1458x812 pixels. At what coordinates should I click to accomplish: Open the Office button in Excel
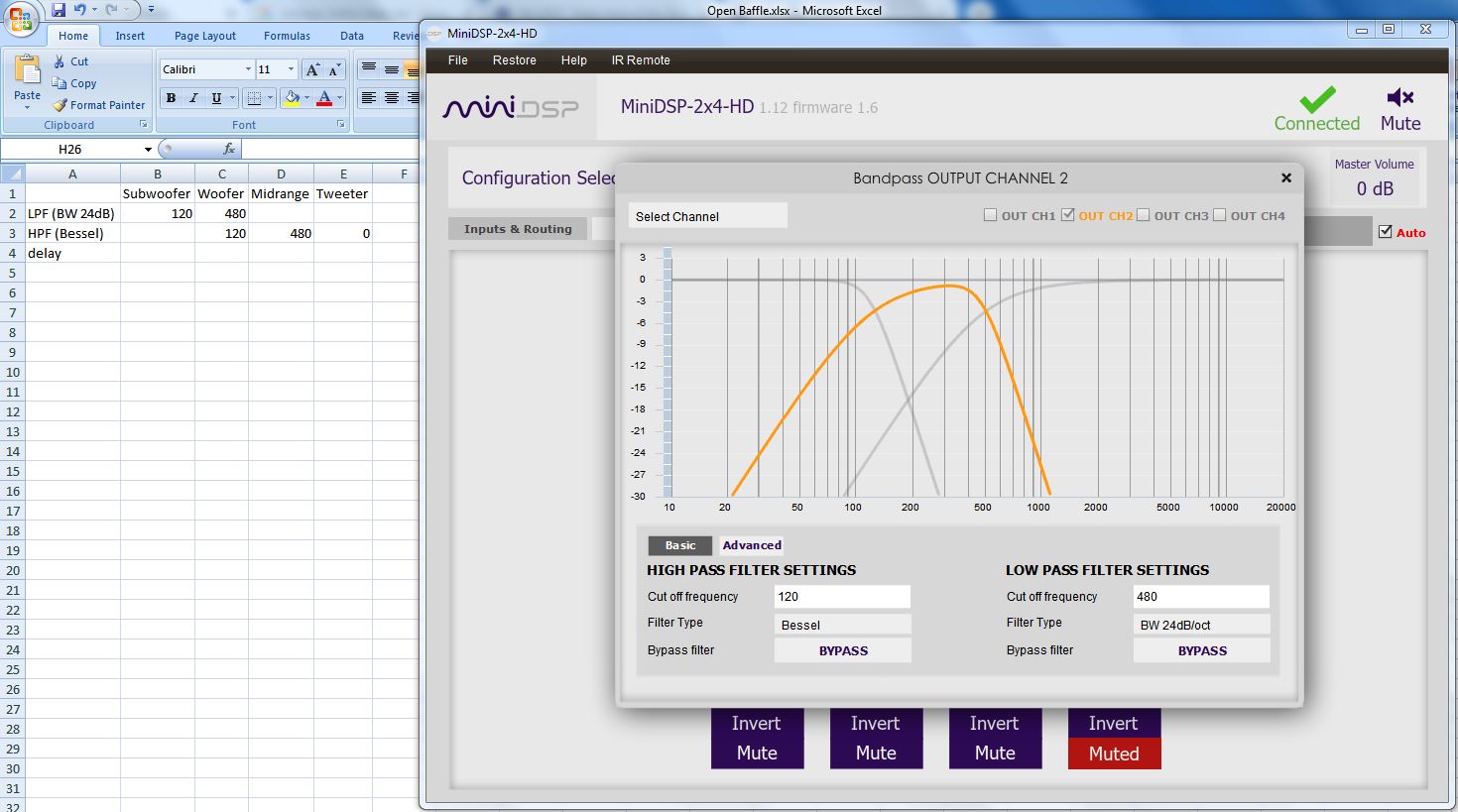tap(20, 18)
